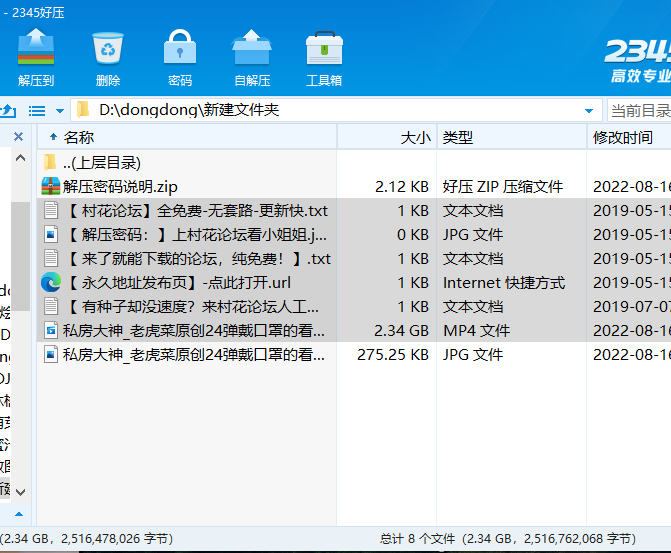Go up one level with the up arrow
671x553 pixels.
7,110
